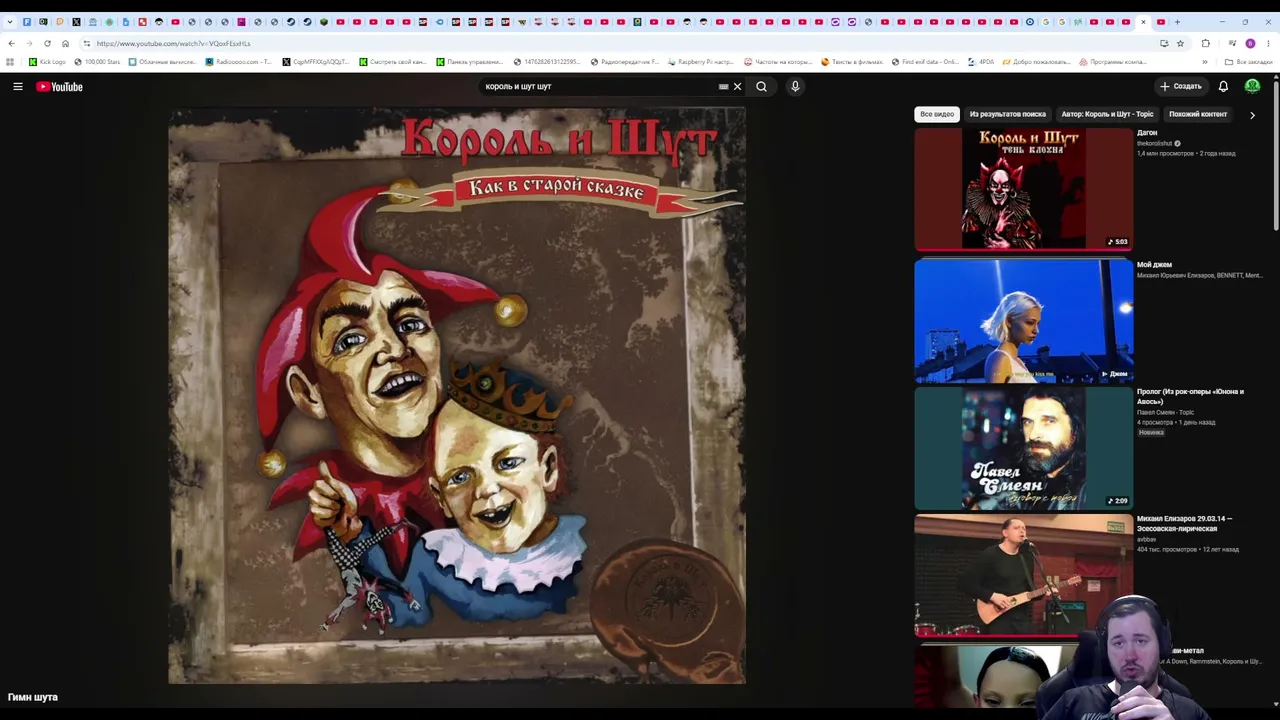Open the Kick Logo bookmark

[x=47, y=62]
